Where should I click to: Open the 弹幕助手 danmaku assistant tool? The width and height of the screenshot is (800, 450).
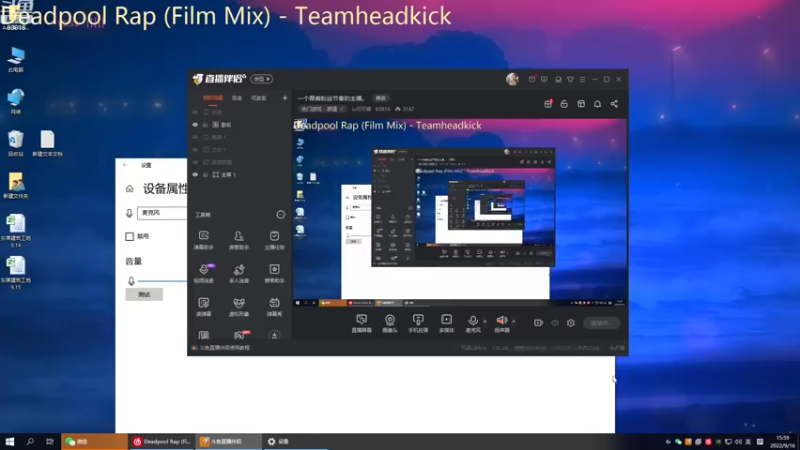(x=204, y=240)
